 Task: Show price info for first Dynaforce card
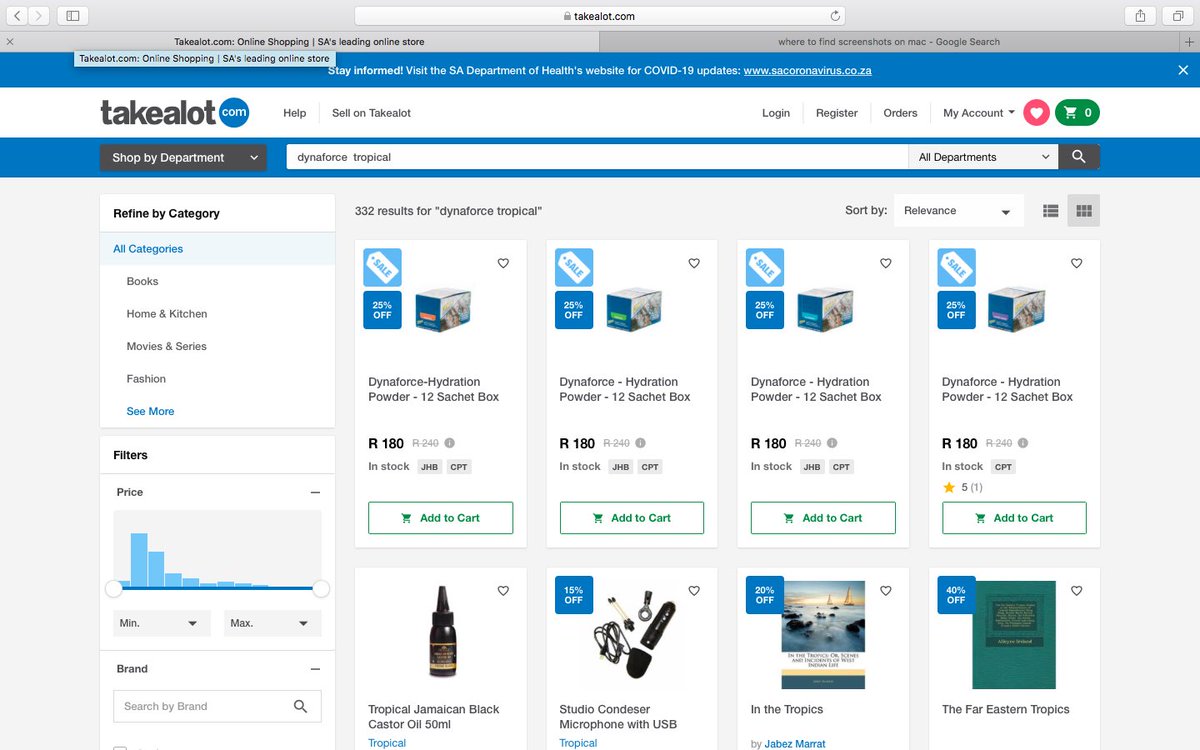[x=449, y=443]
